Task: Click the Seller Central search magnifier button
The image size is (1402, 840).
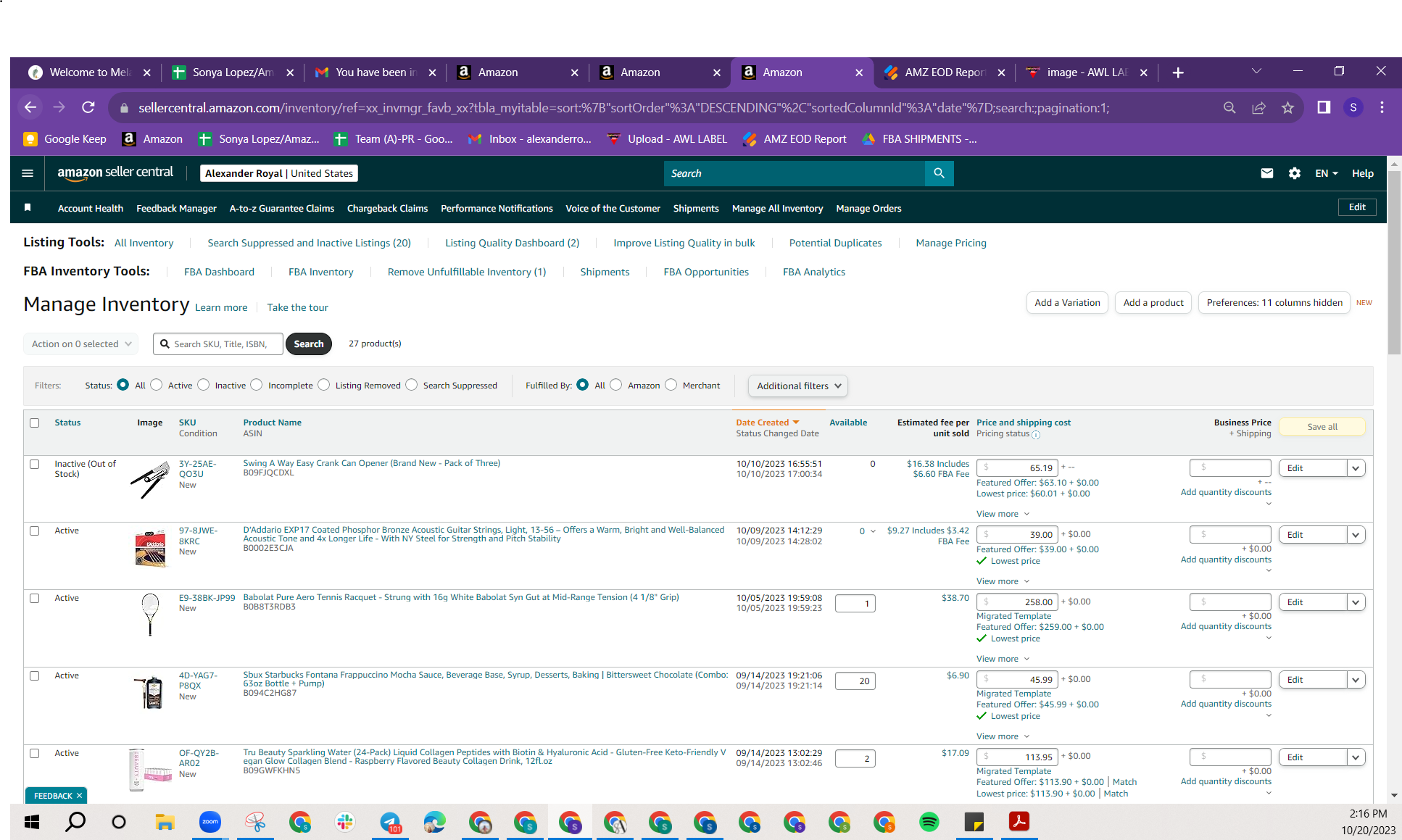Action: [939, 173]
